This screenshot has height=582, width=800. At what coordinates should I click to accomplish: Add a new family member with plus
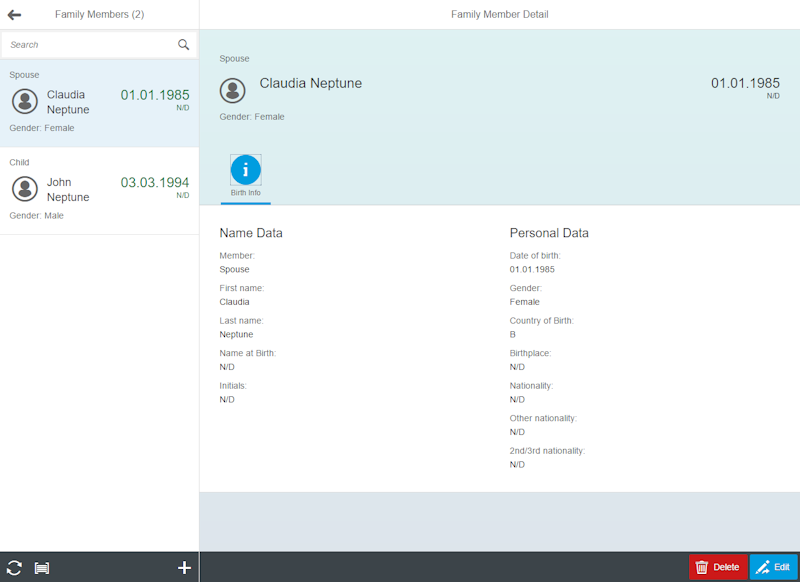184,567
